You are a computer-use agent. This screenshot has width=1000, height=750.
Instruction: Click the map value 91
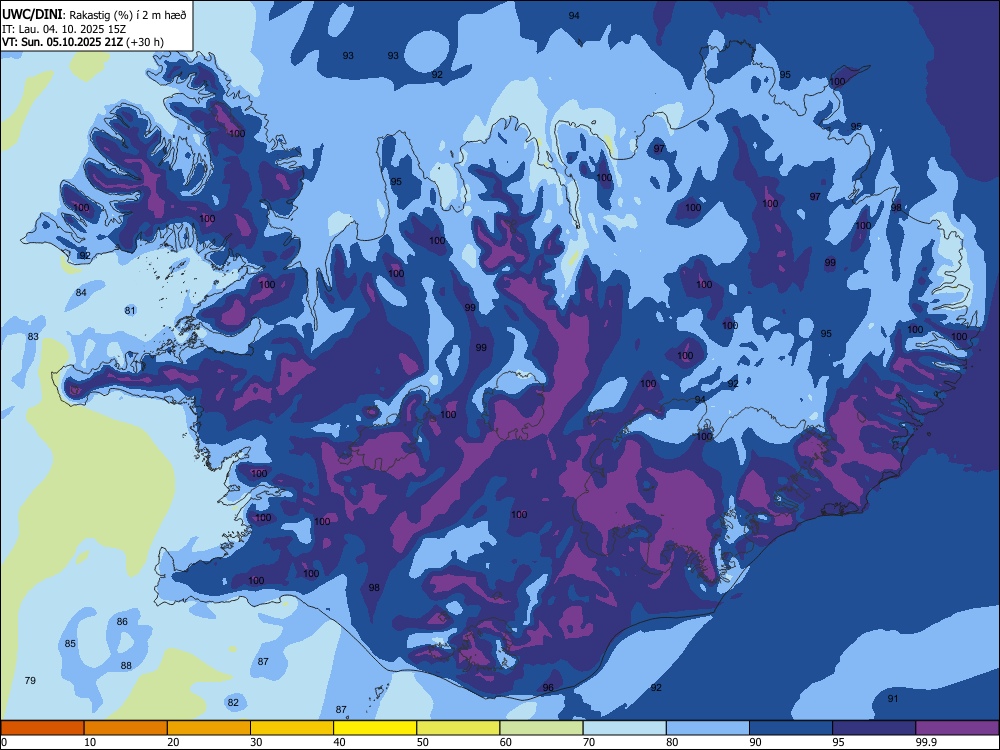(893, 698)
